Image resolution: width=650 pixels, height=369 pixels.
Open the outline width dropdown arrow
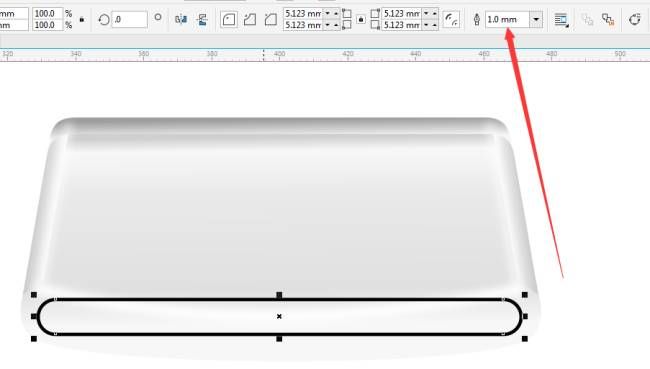coord(536,19)
